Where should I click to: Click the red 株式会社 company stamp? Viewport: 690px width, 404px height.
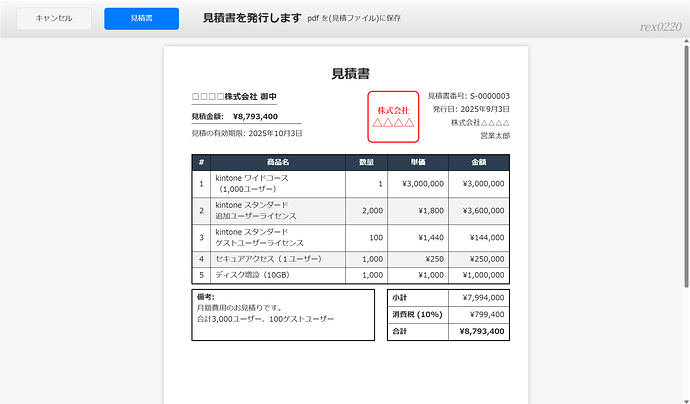click(393, 116)
